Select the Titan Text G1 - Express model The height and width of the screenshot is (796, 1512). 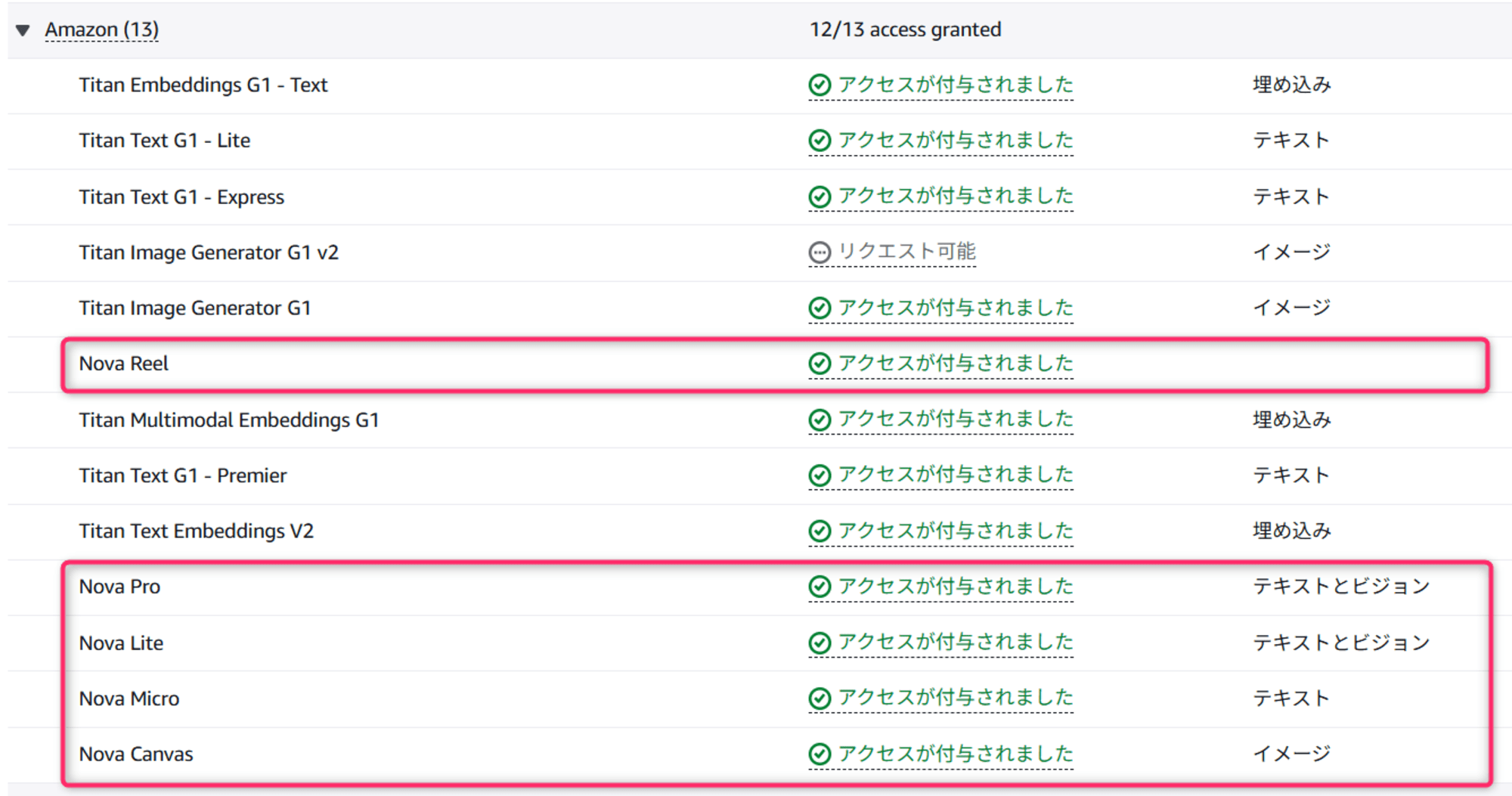[x=181, y=197]
